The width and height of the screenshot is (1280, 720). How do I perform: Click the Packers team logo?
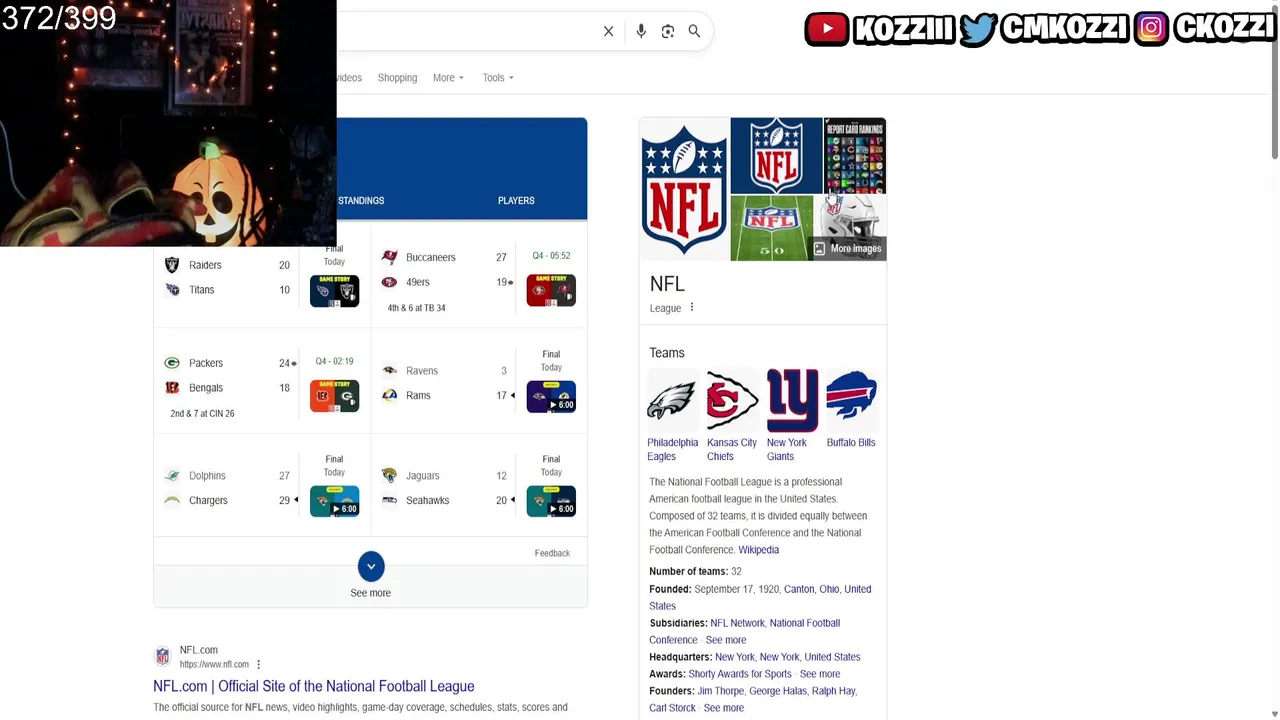(172, 363)
